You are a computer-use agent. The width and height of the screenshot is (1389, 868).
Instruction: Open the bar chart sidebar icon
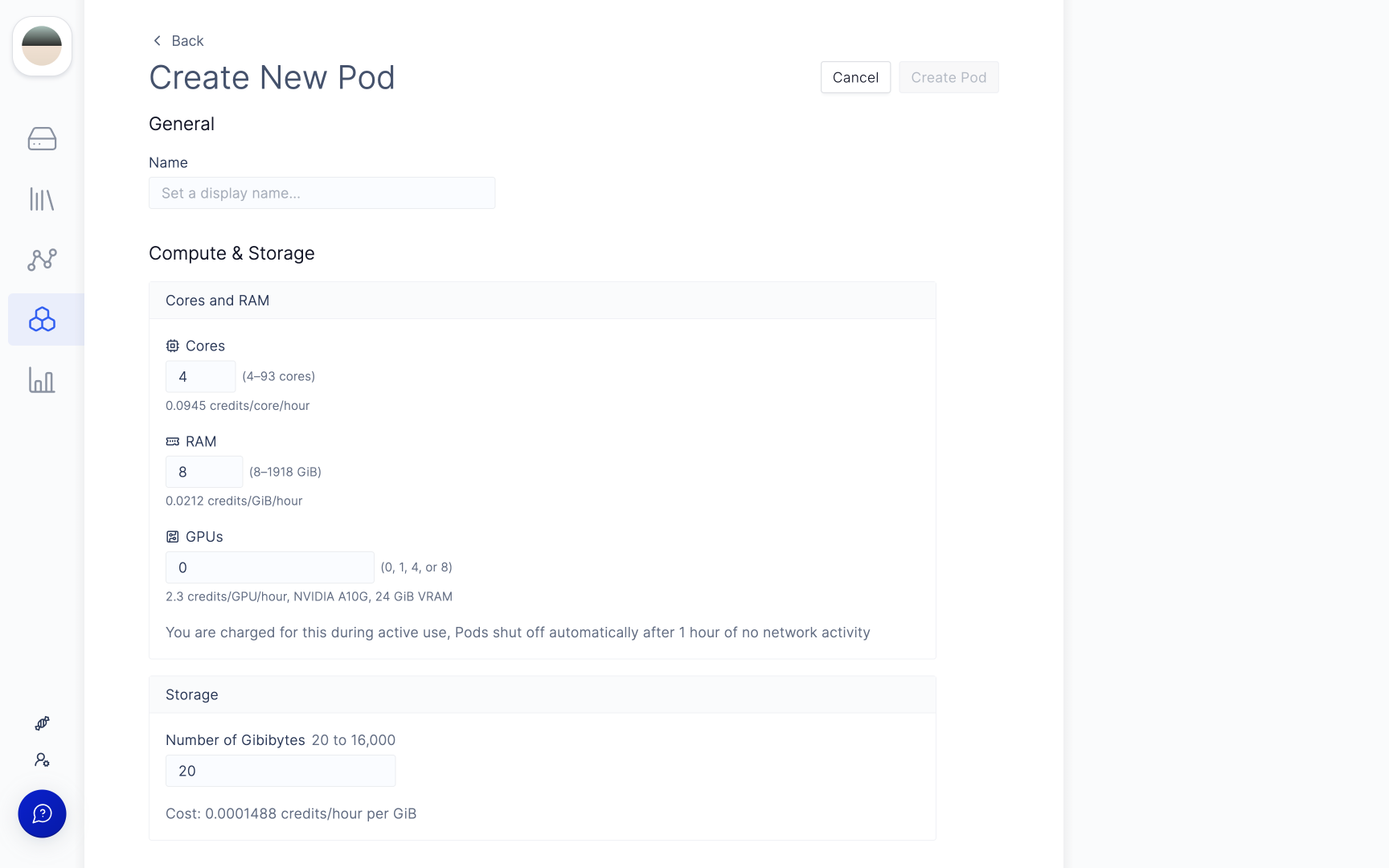[x=42, y=380]
